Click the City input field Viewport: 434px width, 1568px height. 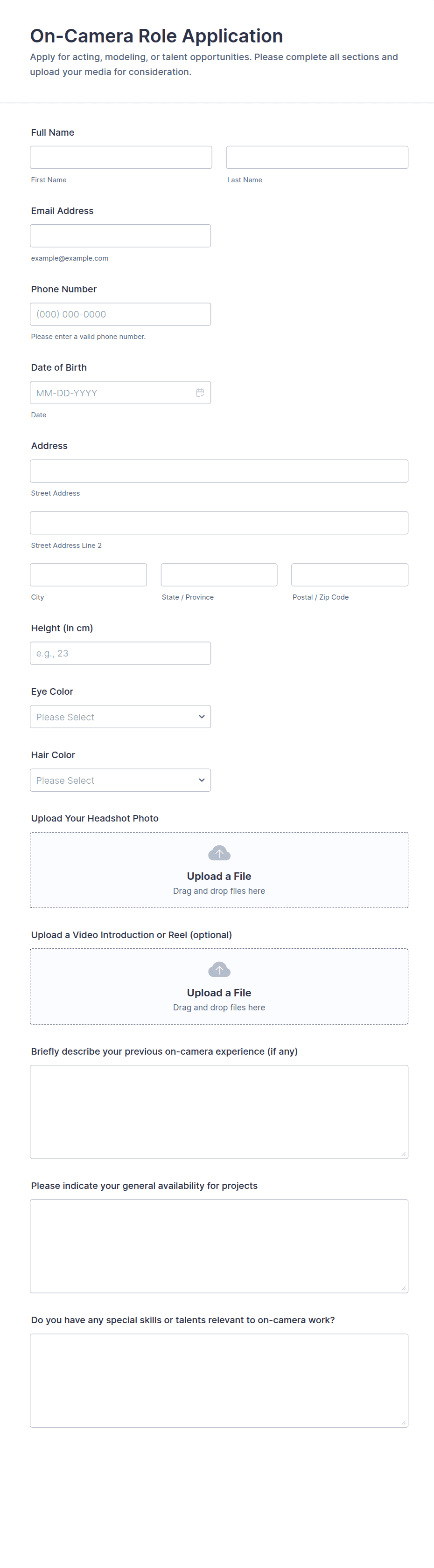pos(88,574)
